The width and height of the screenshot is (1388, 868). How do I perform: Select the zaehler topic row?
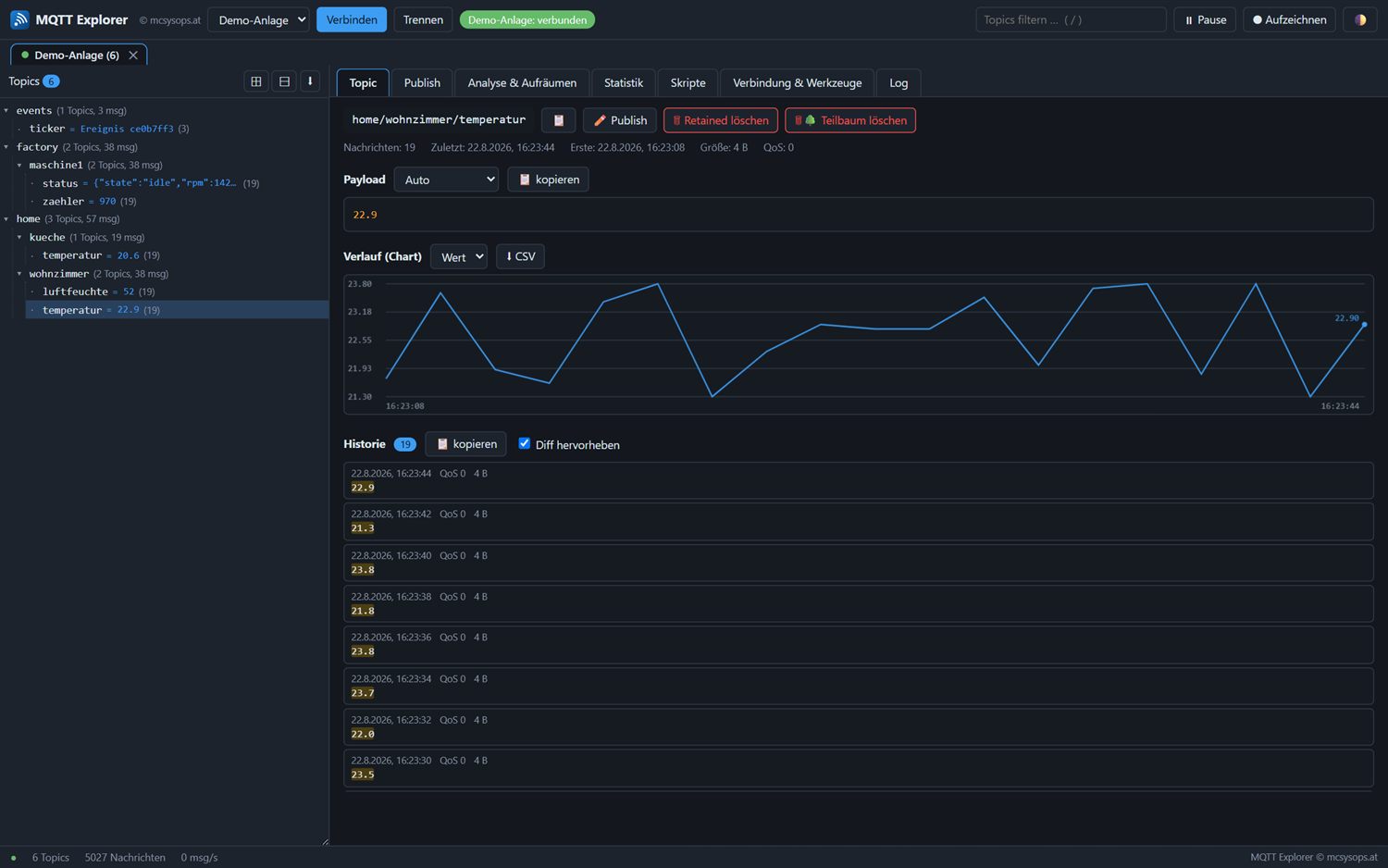[x=178, y=201]
